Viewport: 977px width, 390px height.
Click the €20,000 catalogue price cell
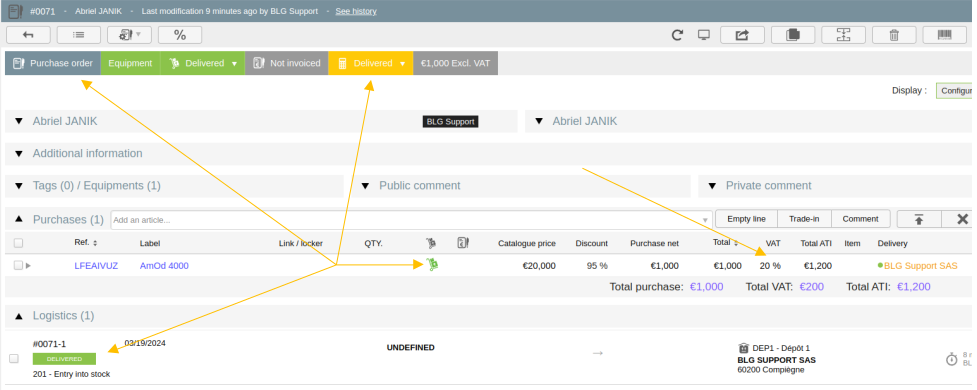tap(539, 265)
